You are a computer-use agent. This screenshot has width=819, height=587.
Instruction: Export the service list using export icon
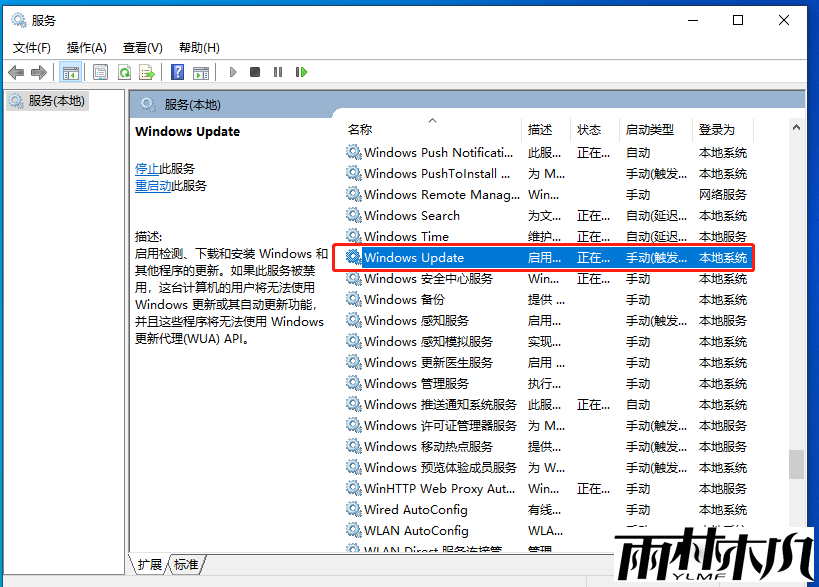147,71
